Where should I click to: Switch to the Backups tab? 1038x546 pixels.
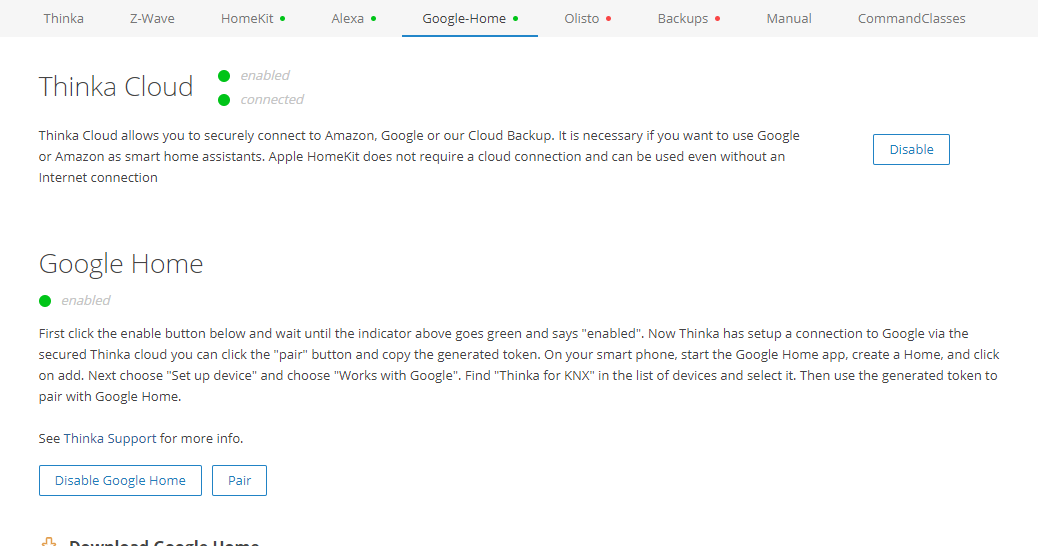pyautogui.click(x=683, y=18)
